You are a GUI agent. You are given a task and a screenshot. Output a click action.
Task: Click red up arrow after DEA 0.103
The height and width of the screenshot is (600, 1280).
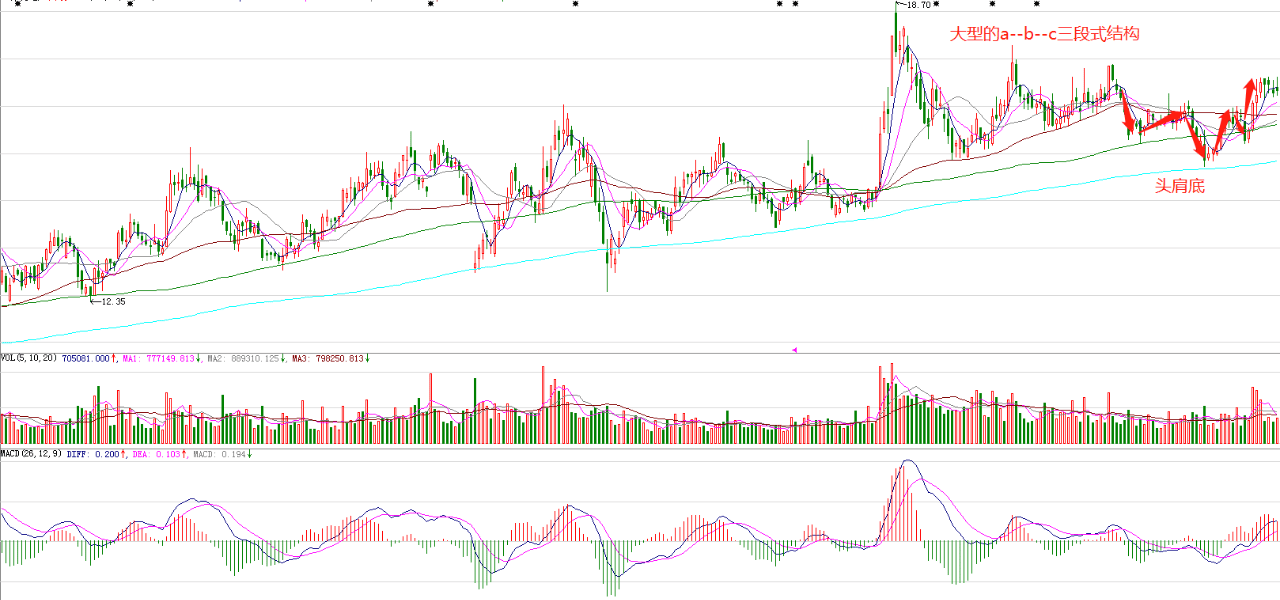pyautogui.click(x=184, y=454)
